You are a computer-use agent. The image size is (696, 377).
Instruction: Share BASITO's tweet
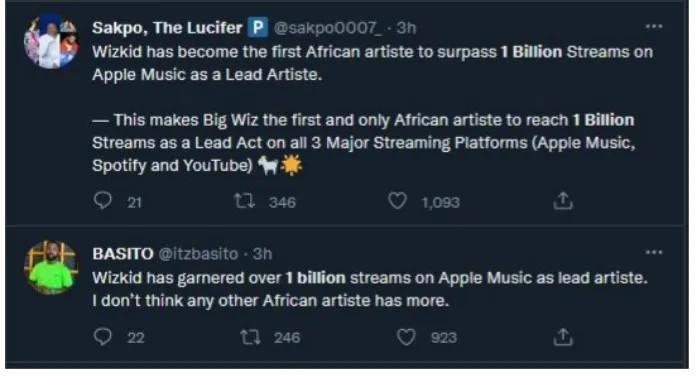pyautogui.click(x=563, y=337)
